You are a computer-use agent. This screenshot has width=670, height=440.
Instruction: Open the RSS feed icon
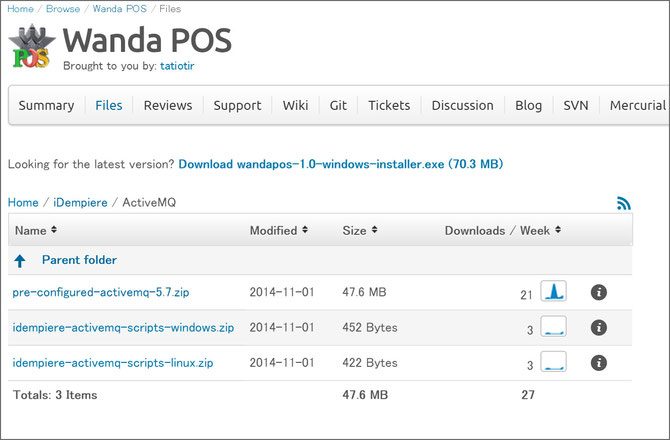point(623,203)
